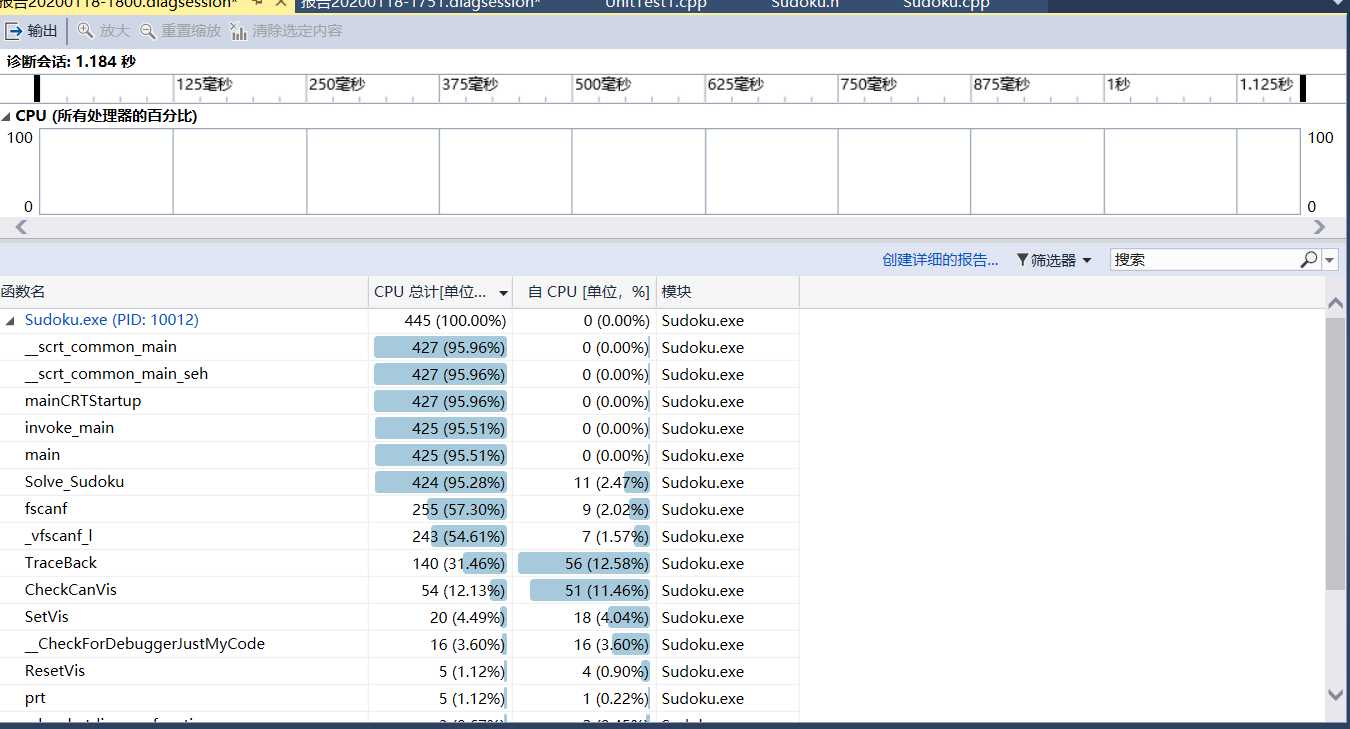Select the Solve_Sudoku function row

click(400, 483)
